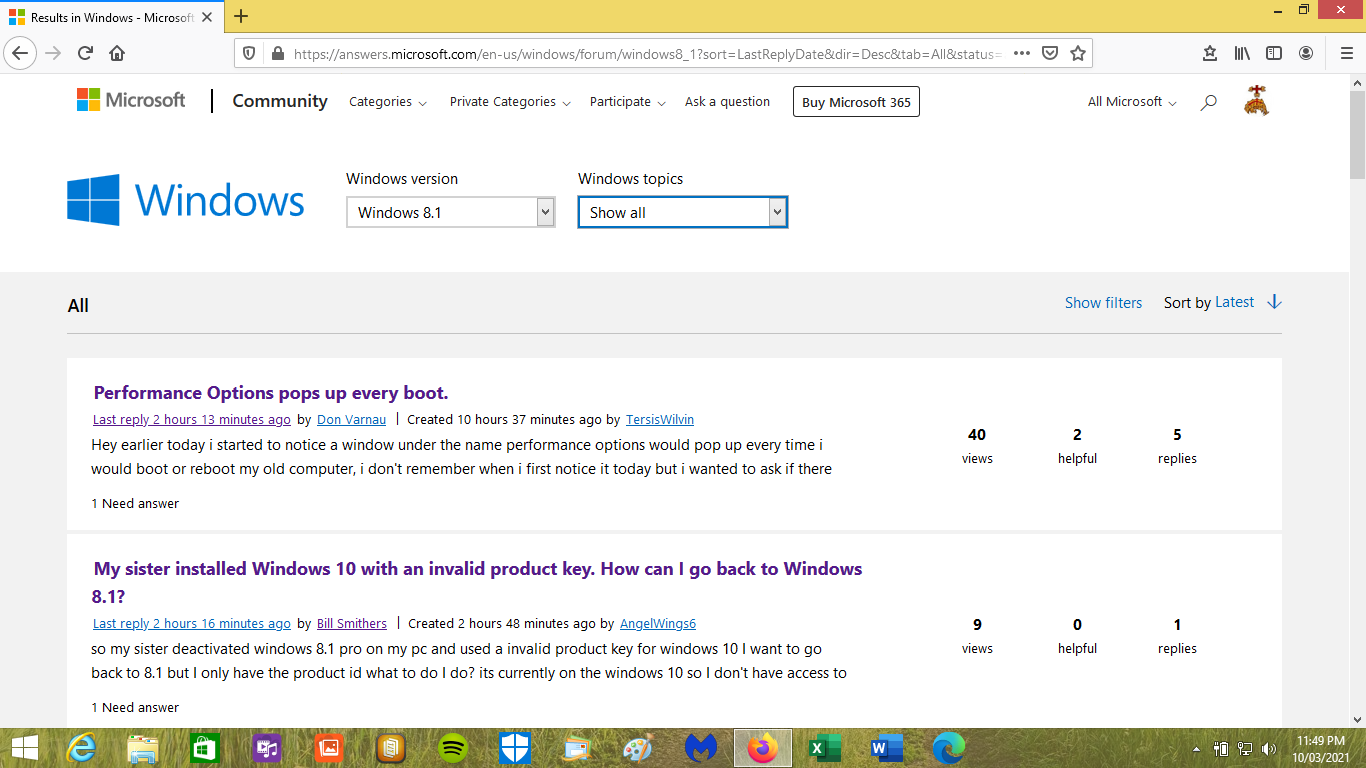Click the search magnifier on Microsoft header

1209,102
